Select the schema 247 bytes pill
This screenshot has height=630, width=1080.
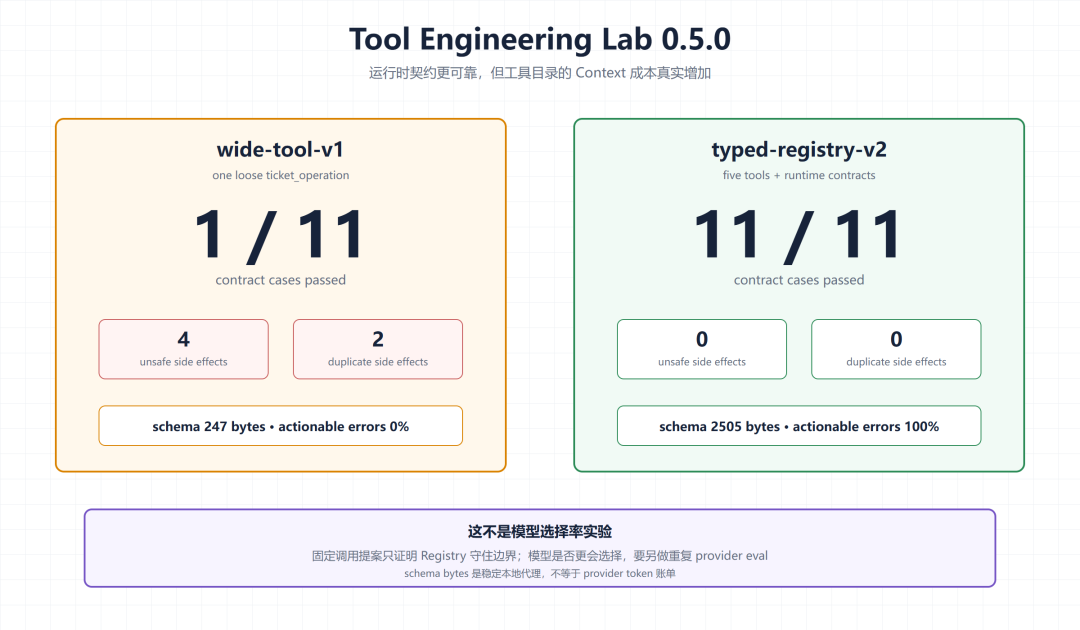(x=280, y=426)
